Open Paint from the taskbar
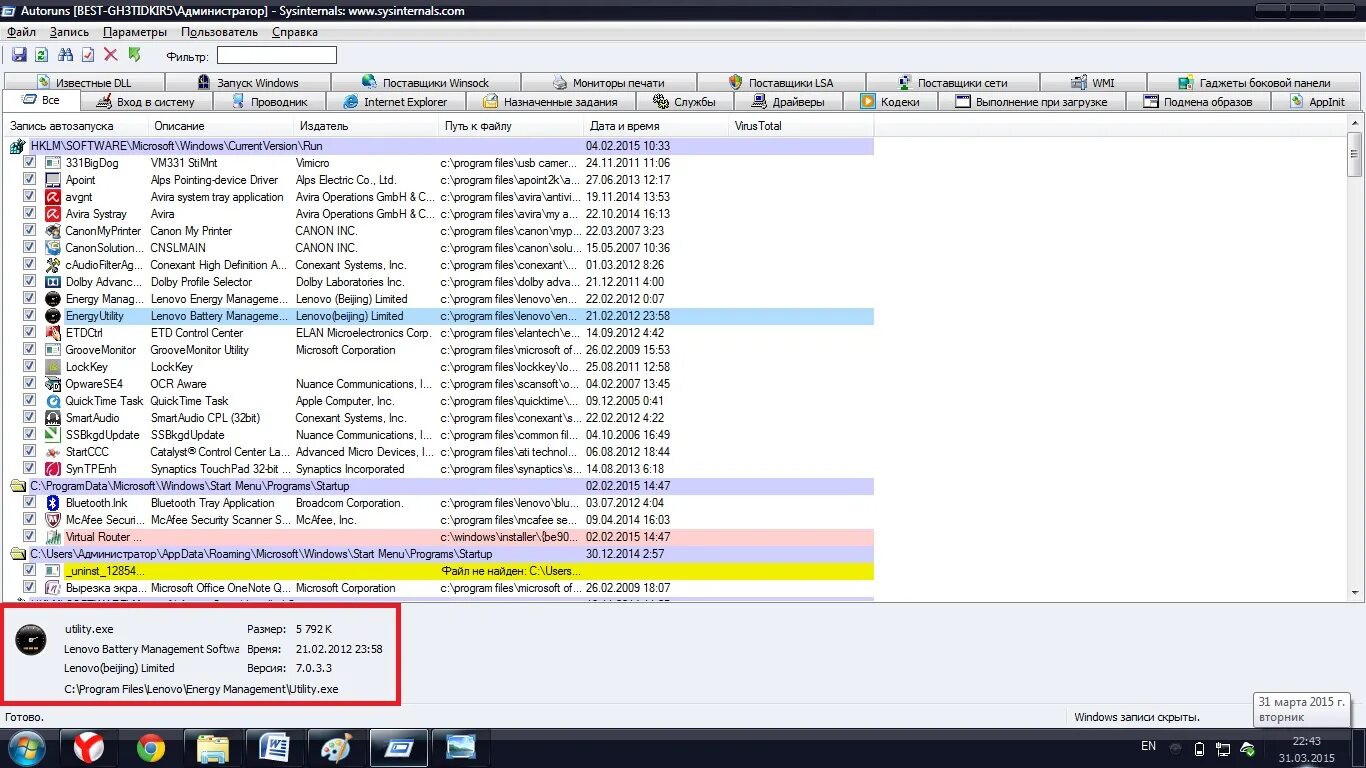 pyautogui.click(x=337, y=747)
